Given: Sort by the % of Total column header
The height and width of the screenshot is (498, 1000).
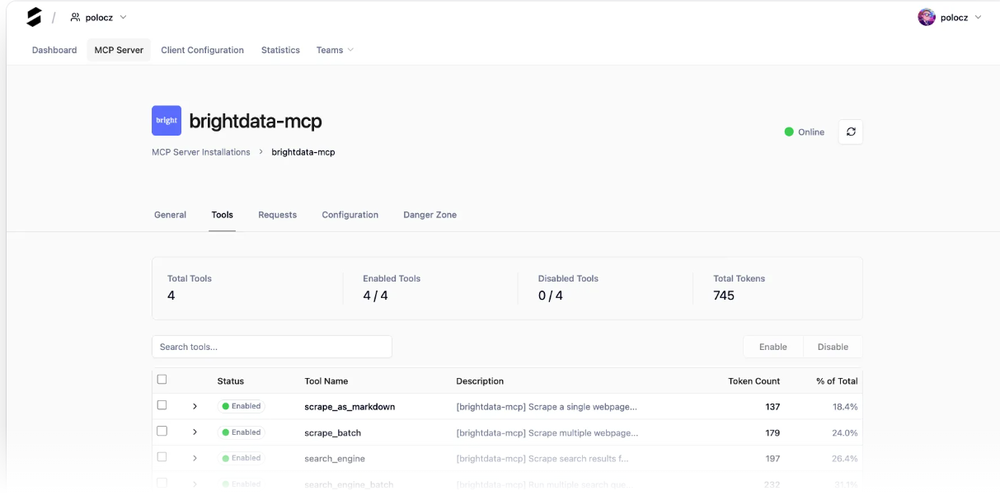Looking at the screenshot, I should [x=837, y=381].
